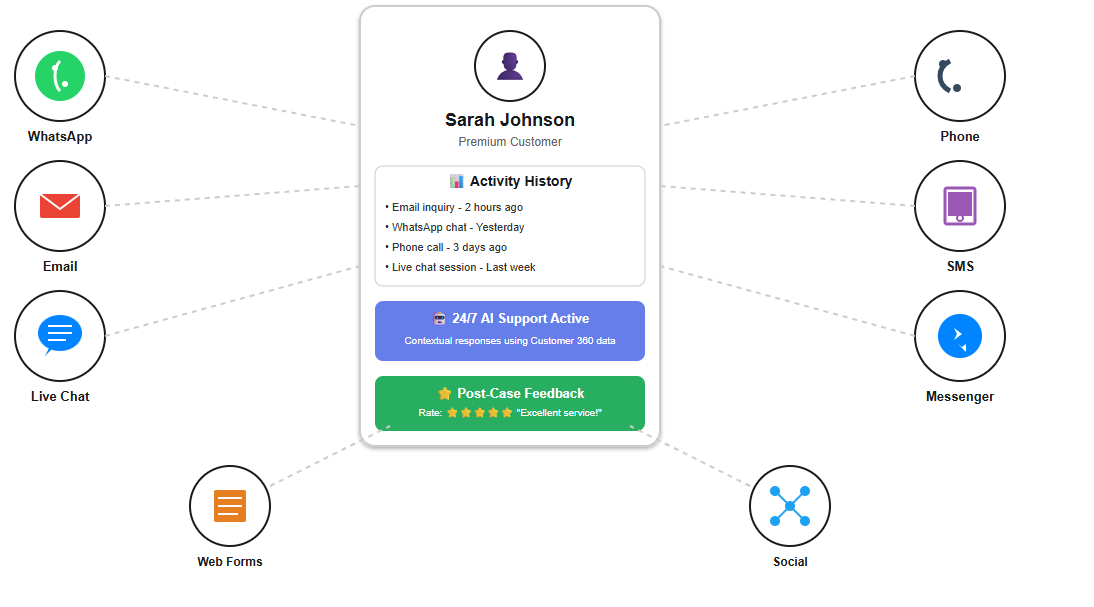Screen dimensions: 1094x607
Task: Click the robot icon in AI Support banner
Action: pyautogui.click(x=439, y=319)
